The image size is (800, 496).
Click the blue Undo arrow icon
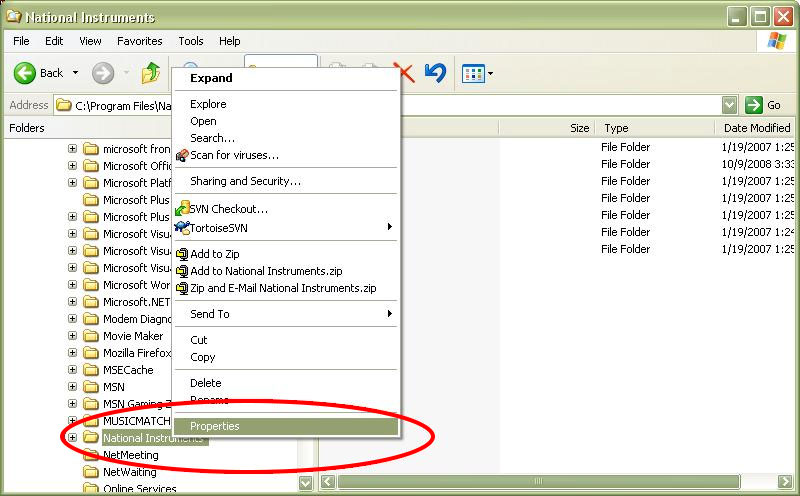coord(436,73)
